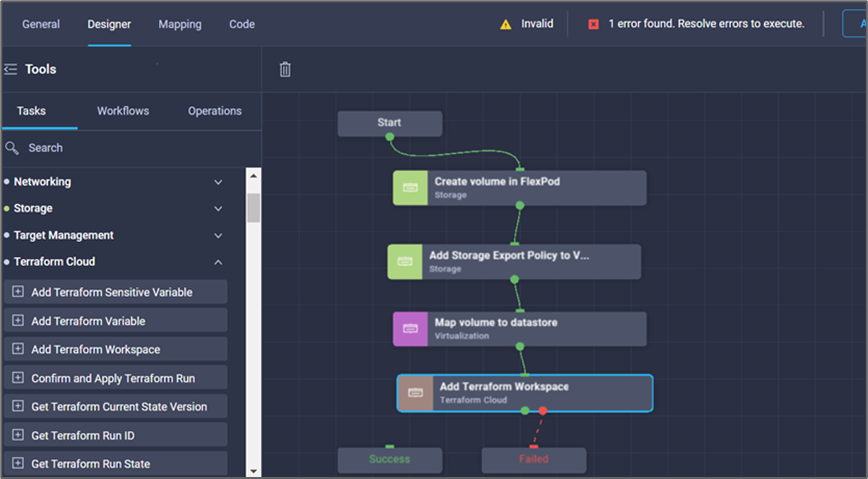Image resolution: width=868 pixels, height=479 pixels.
Task: Click purple icon of Map volume to datastore
Action: 410,329
